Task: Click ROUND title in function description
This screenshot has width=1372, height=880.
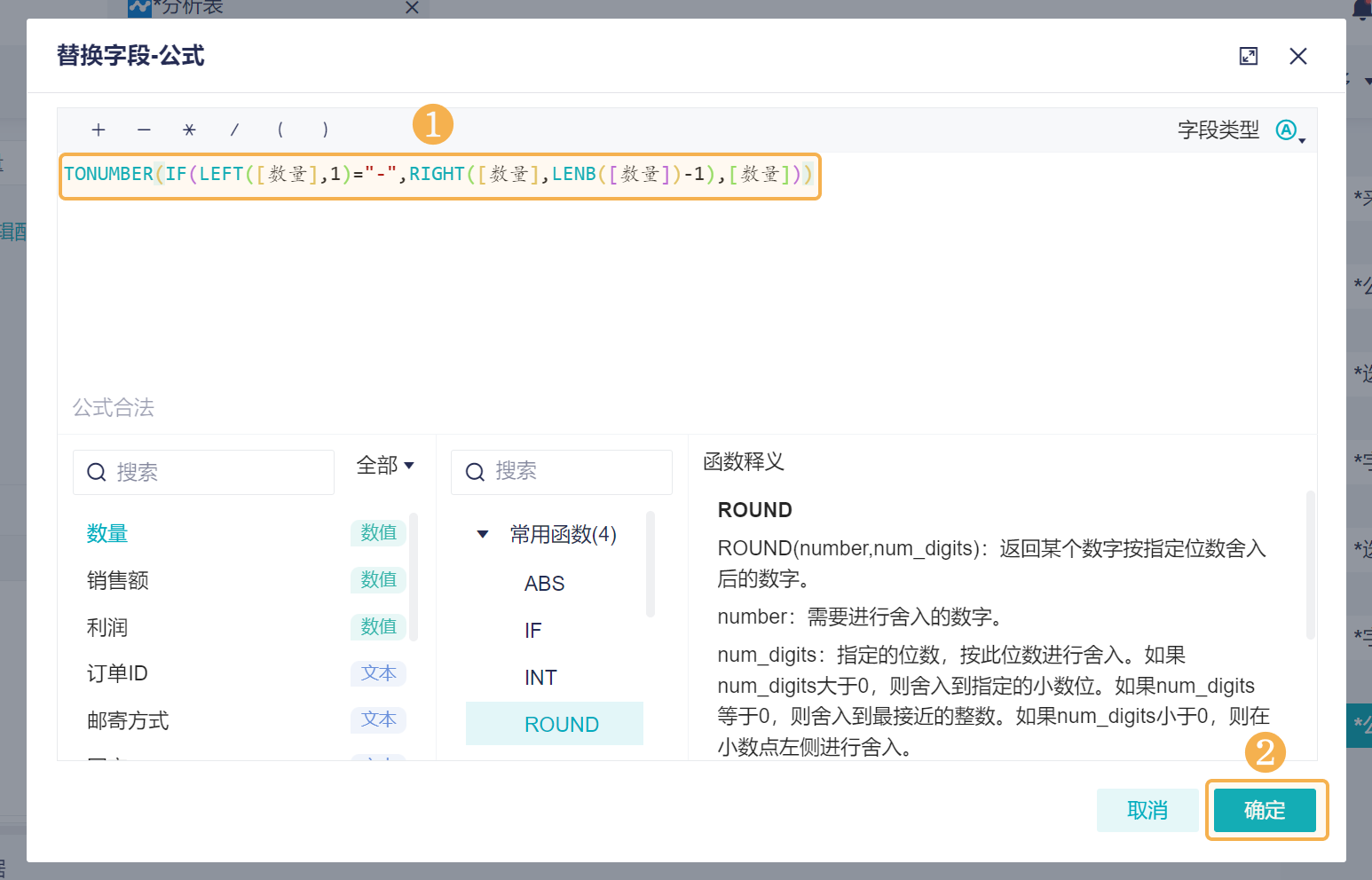Action: click(755, 510)
